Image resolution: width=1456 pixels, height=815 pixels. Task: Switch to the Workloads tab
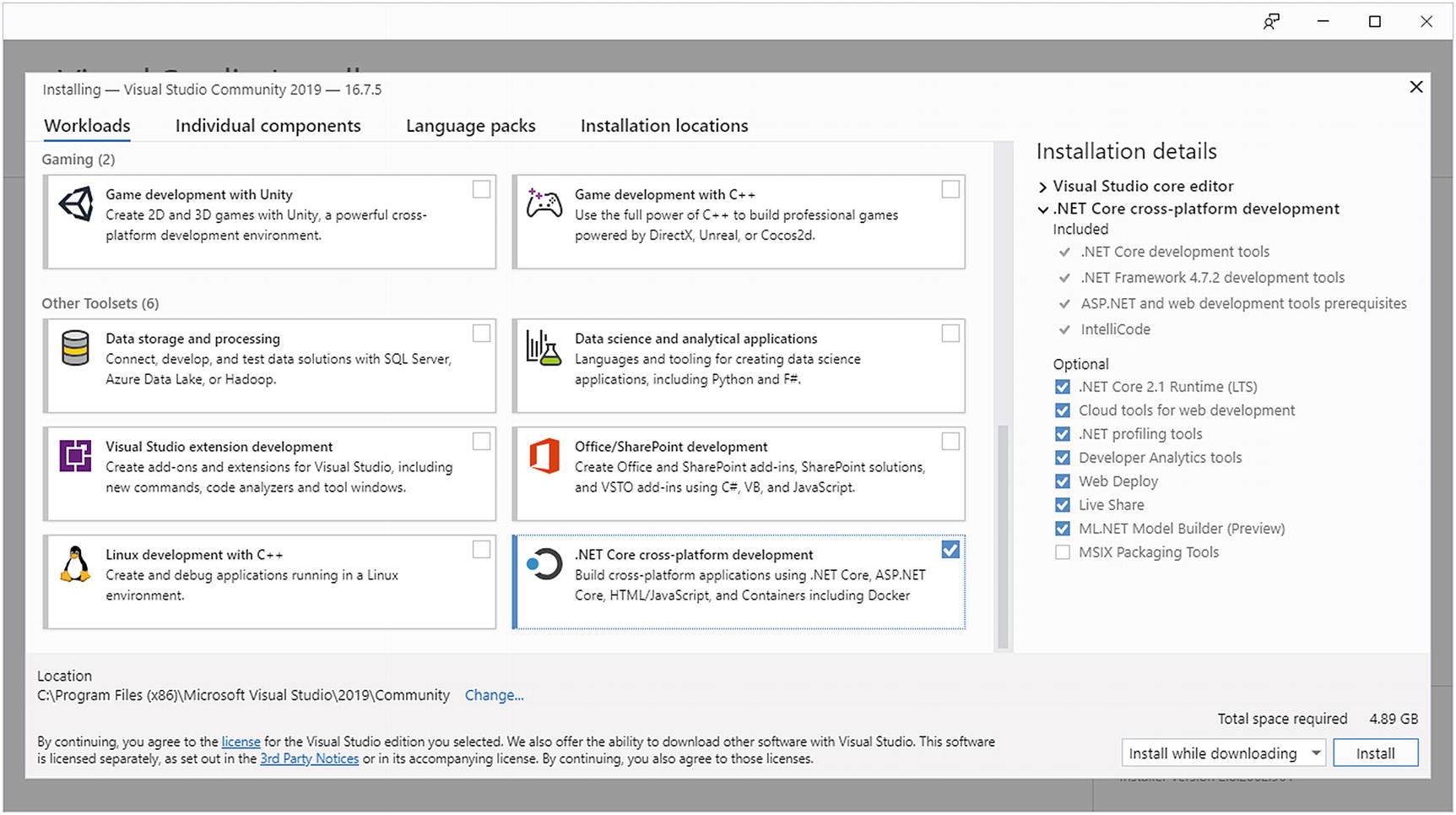pos(87,126)
